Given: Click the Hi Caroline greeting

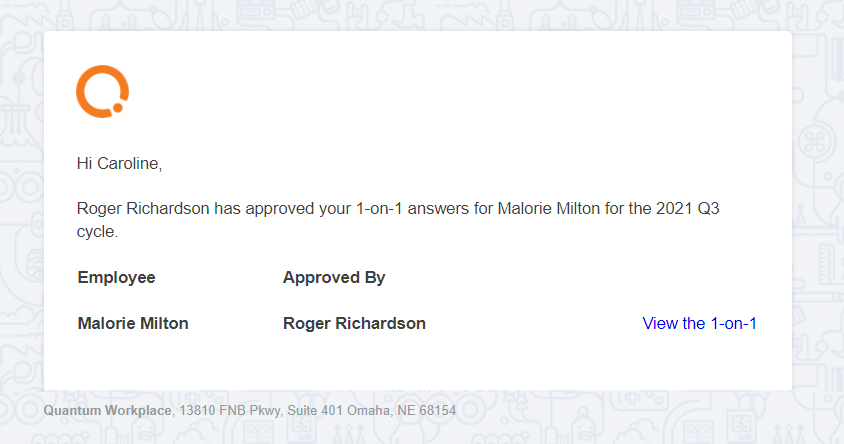Looking at the screenshot, I should [119, 164].
